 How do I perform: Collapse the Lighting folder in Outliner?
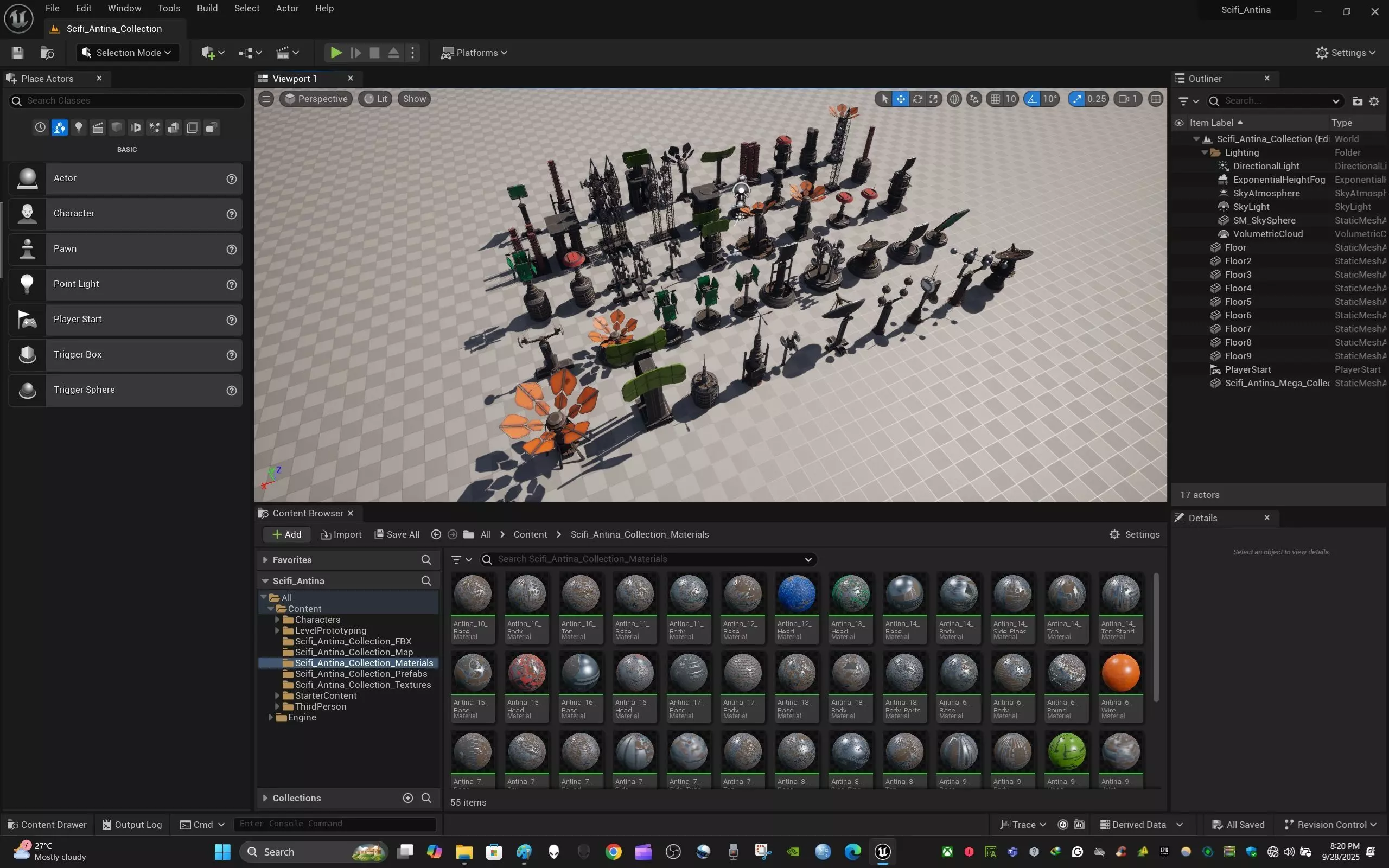pyautogui.click(x=1205, y=152)
